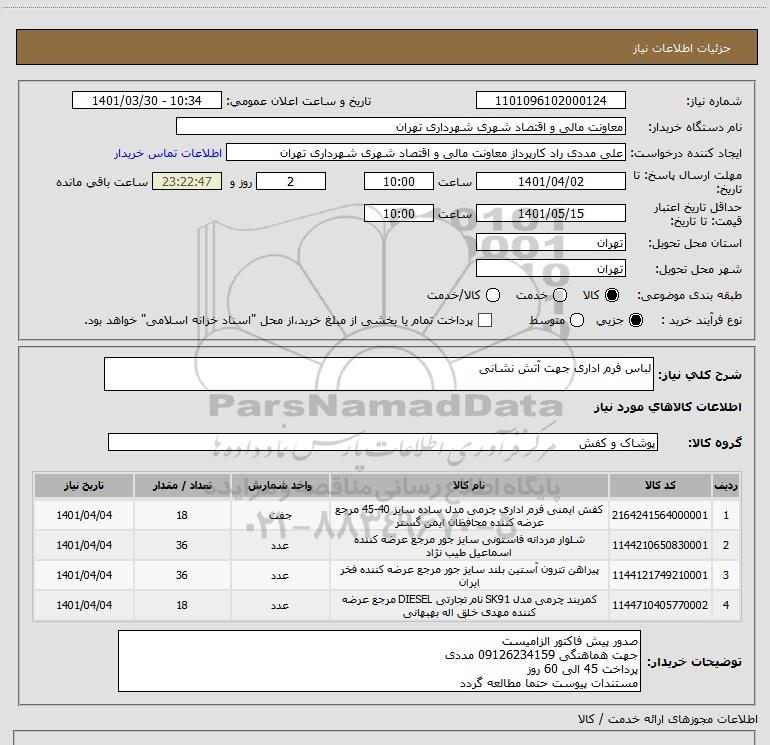Click item code 2164241564000001
770x745 pixels.
coord(660,515)
